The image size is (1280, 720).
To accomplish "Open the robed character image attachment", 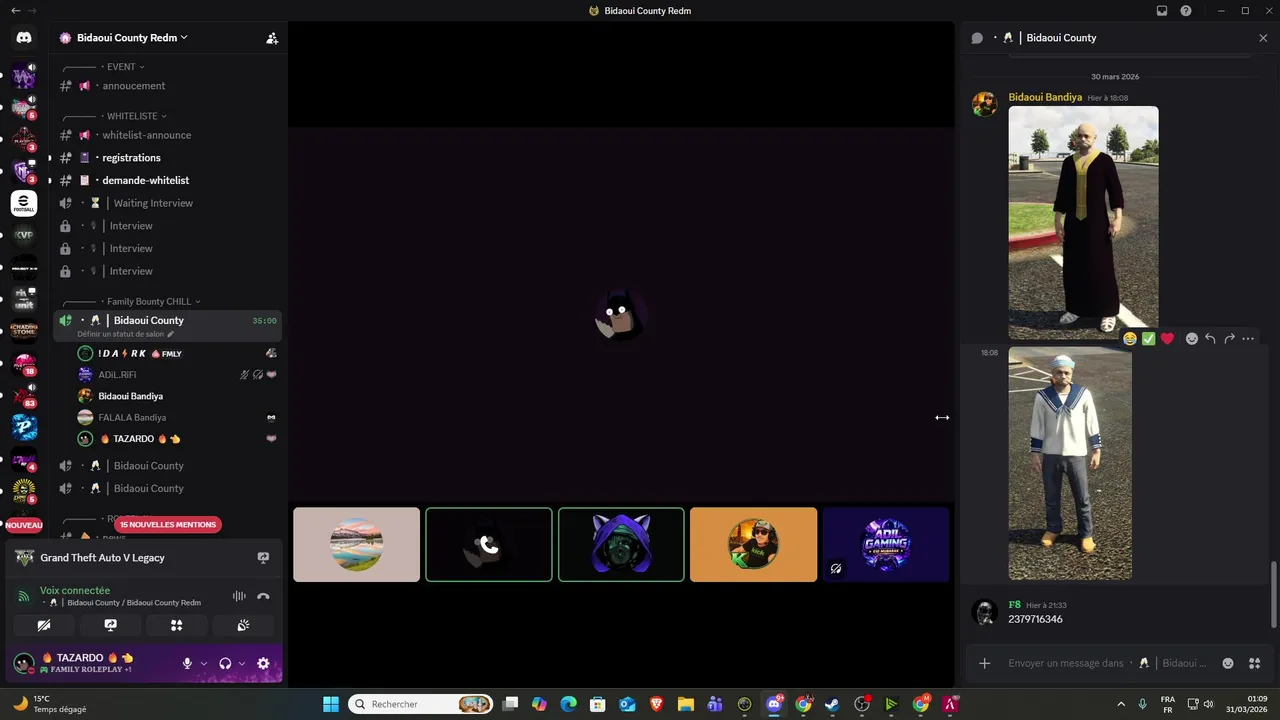I will point(1083,223).
